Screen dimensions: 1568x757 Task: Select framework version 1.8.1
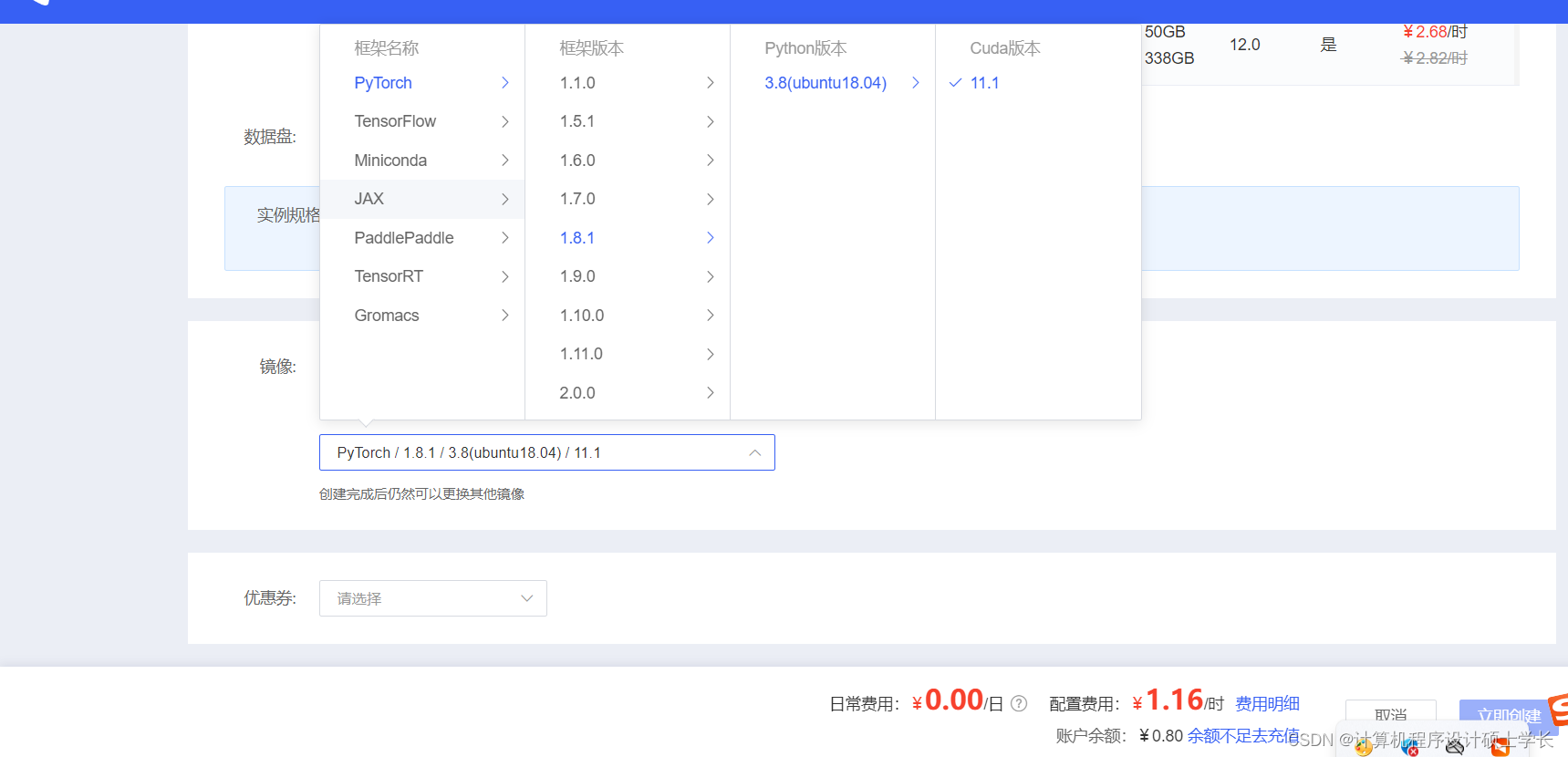coord(628,238)
